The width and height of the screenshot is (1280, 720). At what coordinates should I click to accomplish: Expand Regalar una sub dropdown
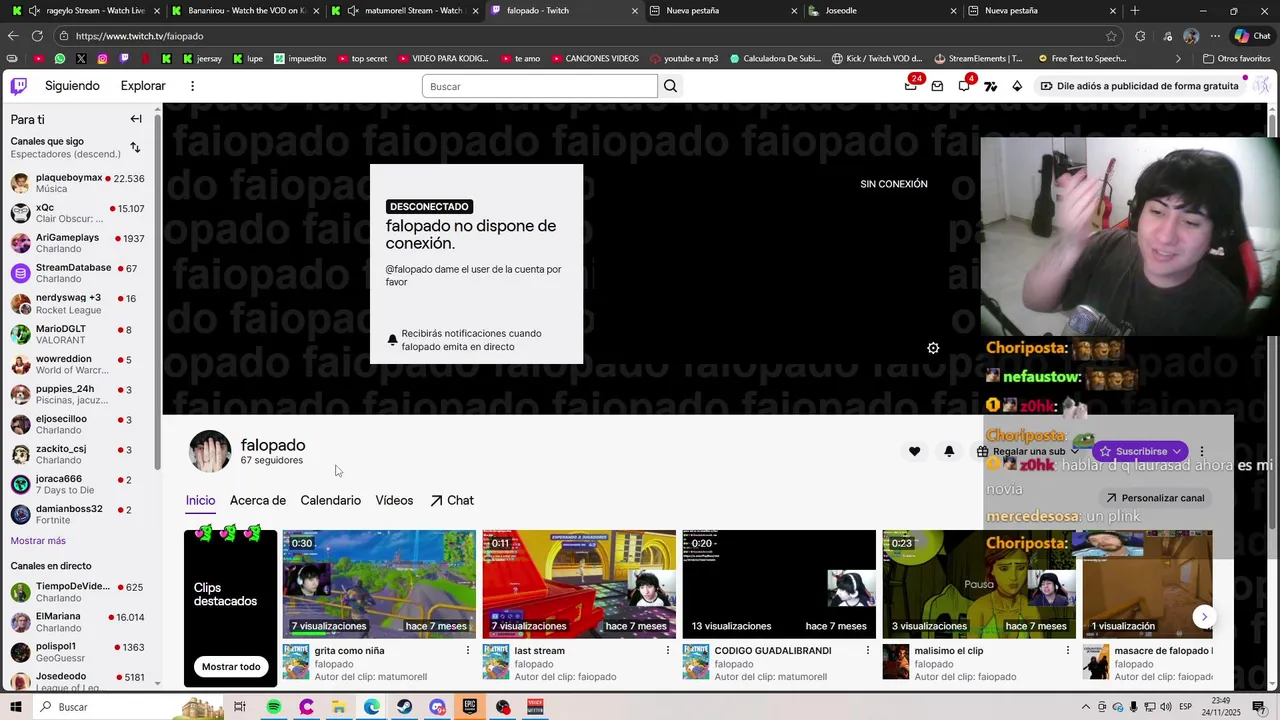point(1073,452)
